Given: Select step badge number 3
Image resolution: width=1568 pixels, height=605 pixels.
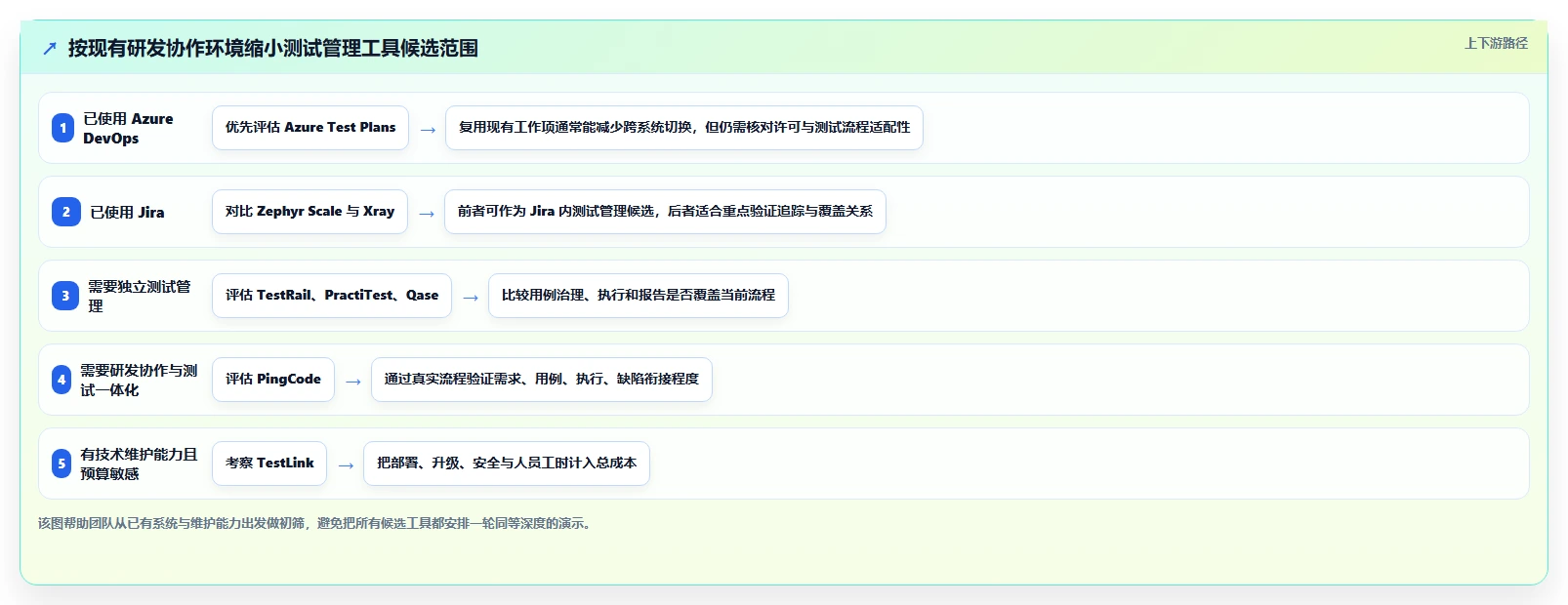Looking at the screenshot, I should 65,296.
